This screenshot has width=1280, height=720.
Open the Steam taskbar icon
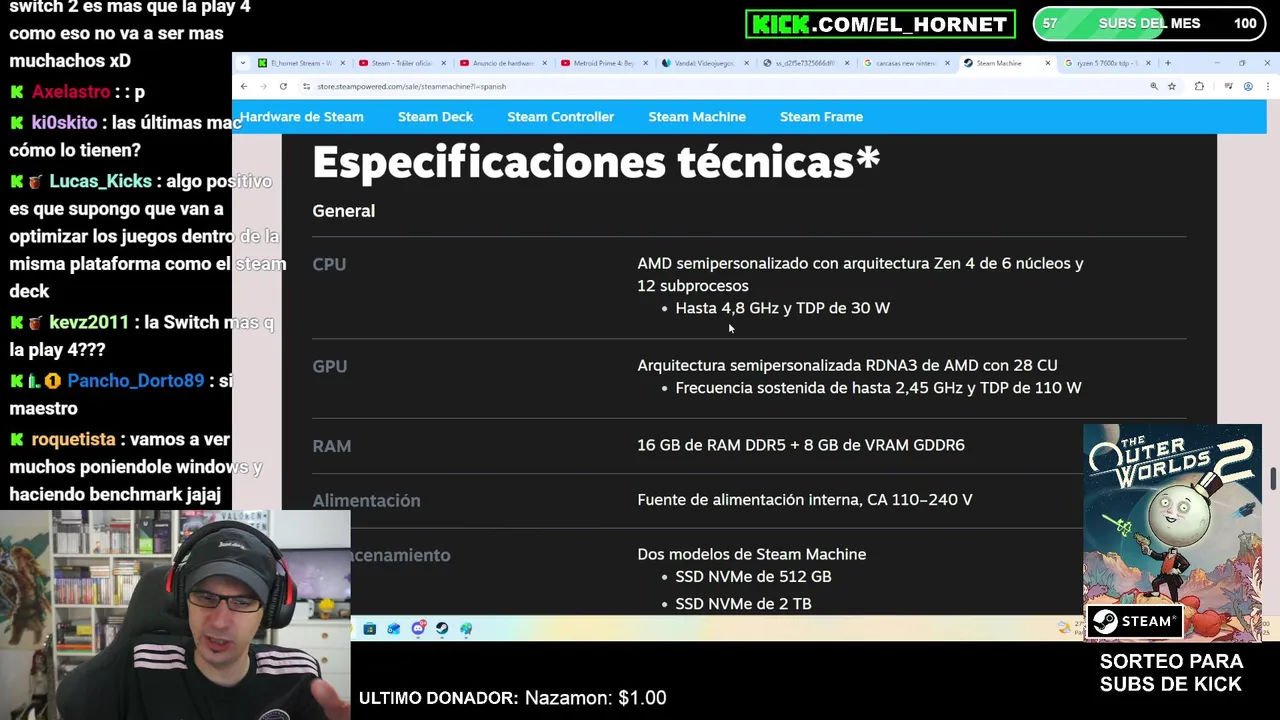(x=442, y=629)
